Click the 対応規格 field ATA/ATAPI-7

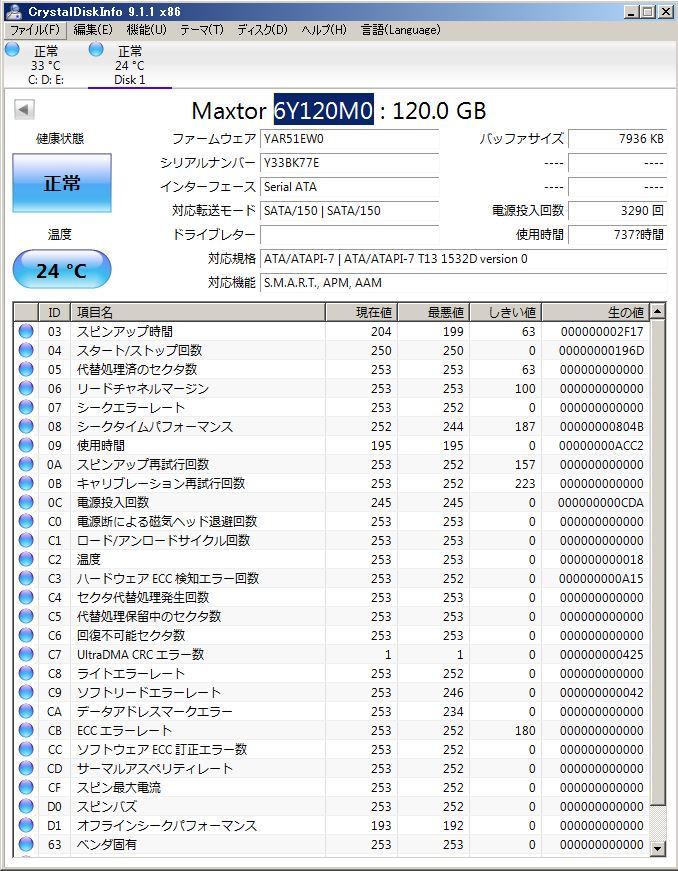463,259
